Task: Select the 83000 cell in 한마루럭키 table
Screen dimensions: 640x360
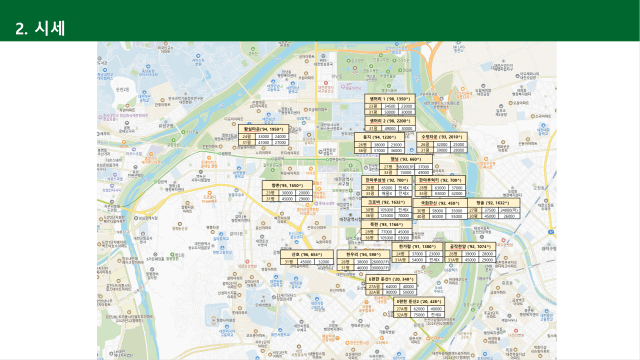Action: [440, 193]
